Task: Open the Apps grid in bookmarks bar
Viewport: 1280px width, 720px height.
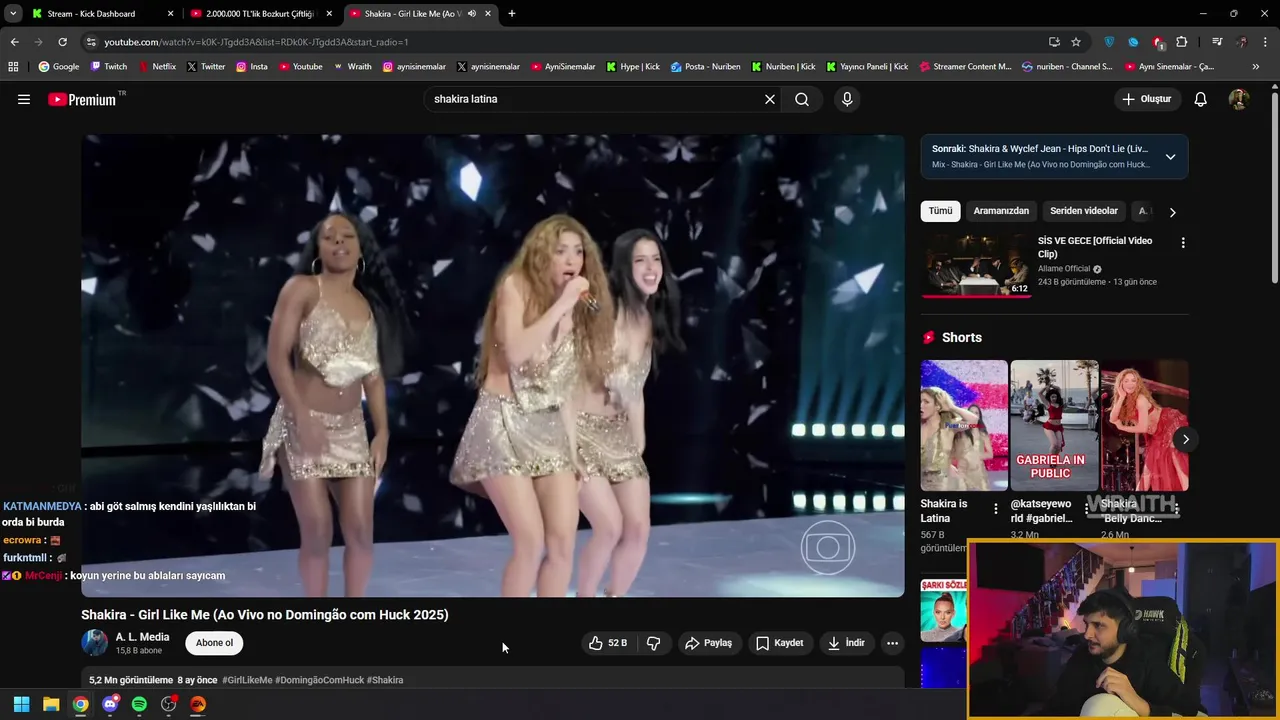Action: coord(13,67)
